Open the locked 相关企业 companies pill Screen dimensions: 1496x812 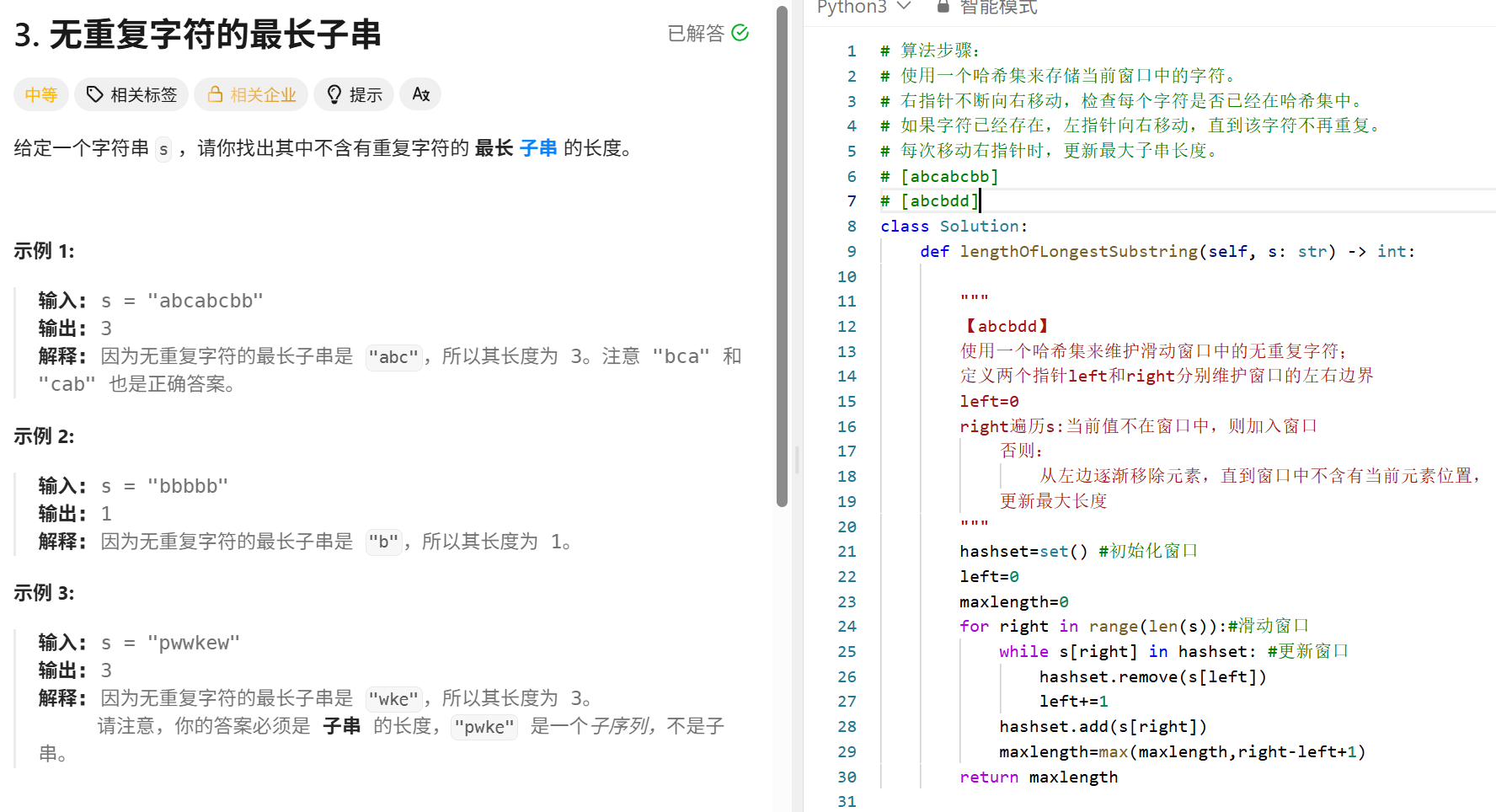pyautogui.click(x=251, y=94)
